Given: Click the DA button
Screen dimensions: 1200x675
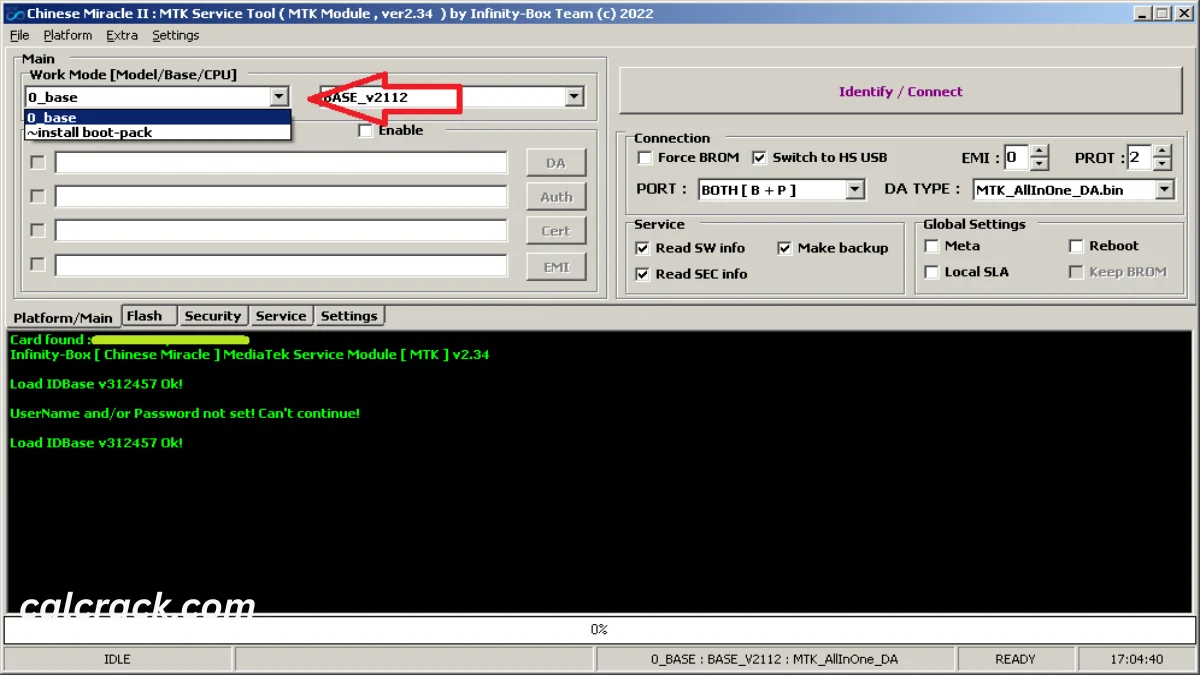Looking at the screenshot, I should point(556,163).
